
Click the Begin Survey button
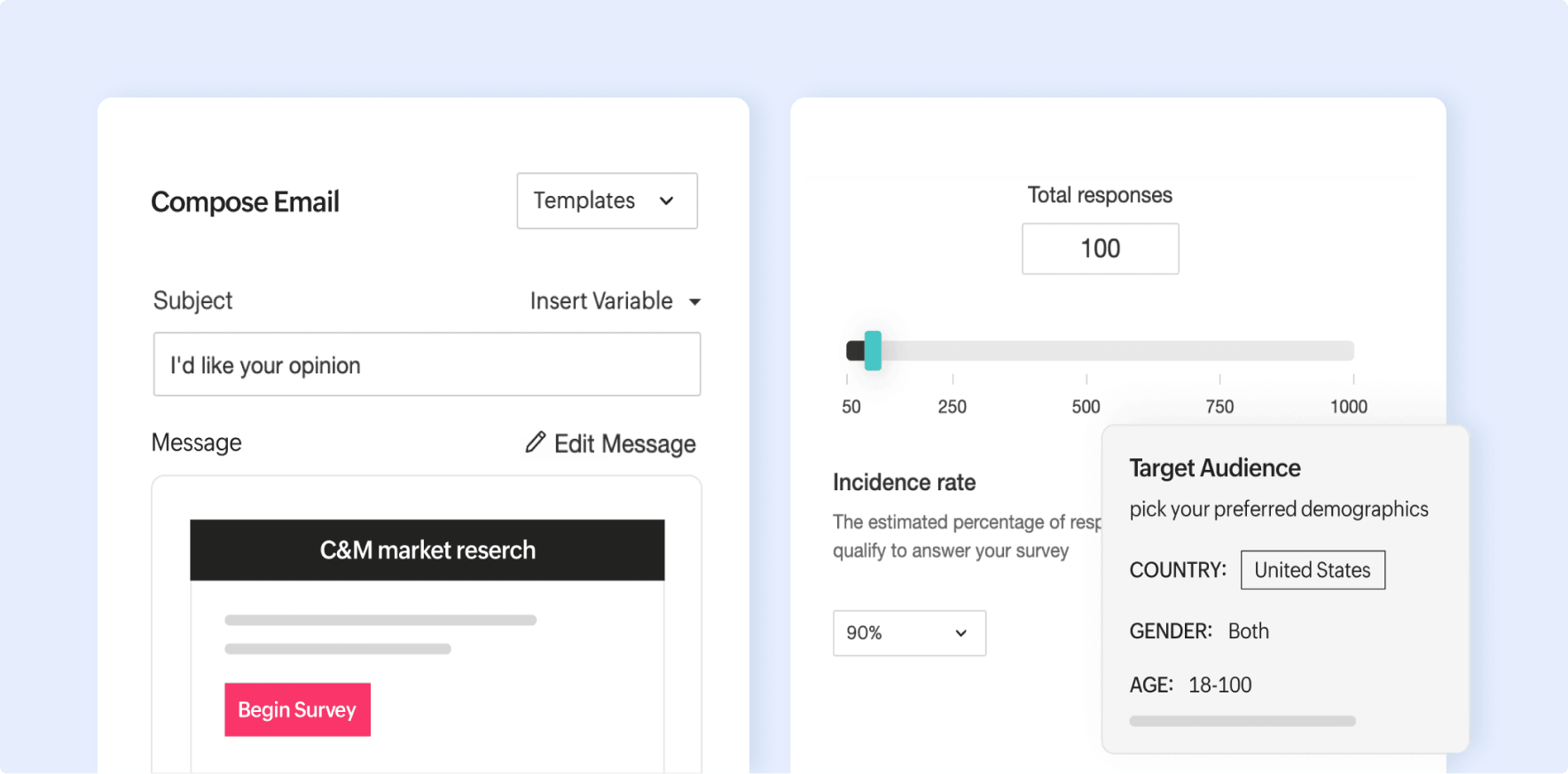click(297, 709)
